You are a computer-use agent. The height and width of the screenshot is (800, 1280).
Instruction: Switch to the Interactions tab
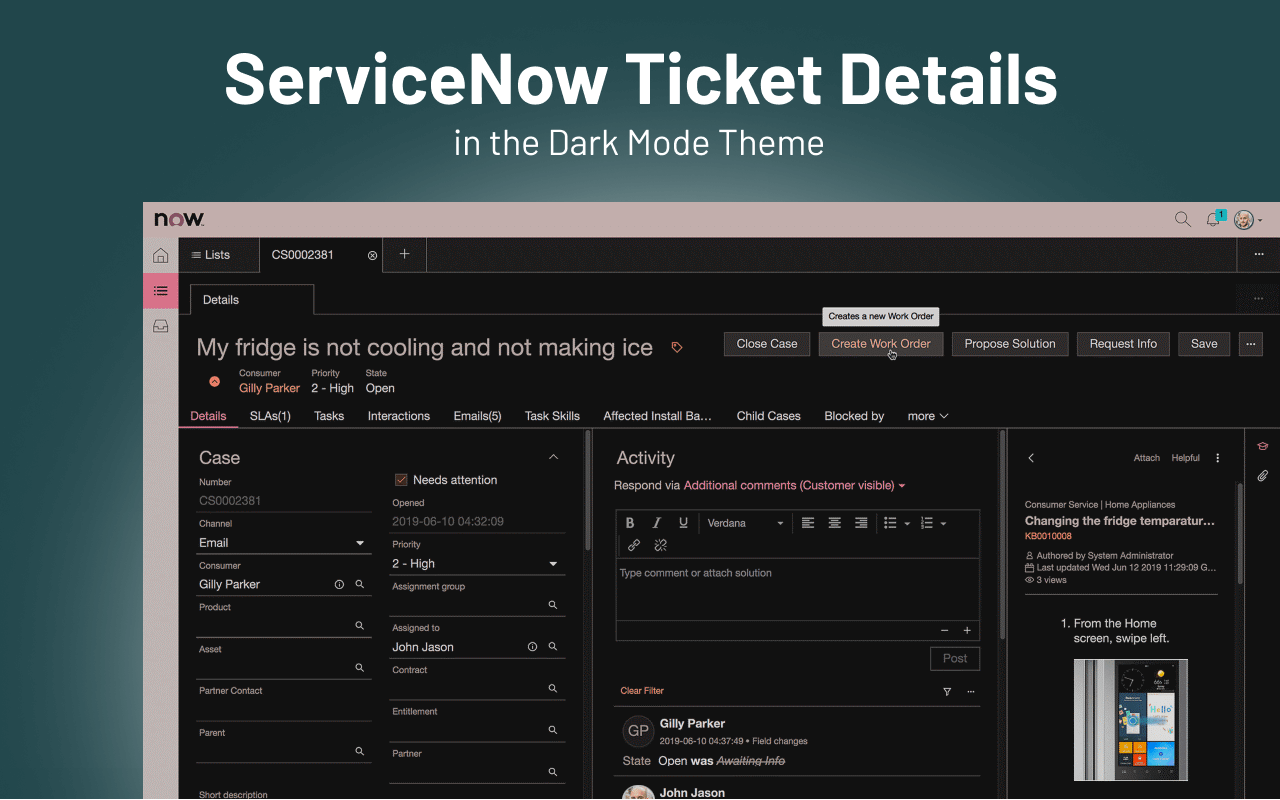tap(399, 416)
